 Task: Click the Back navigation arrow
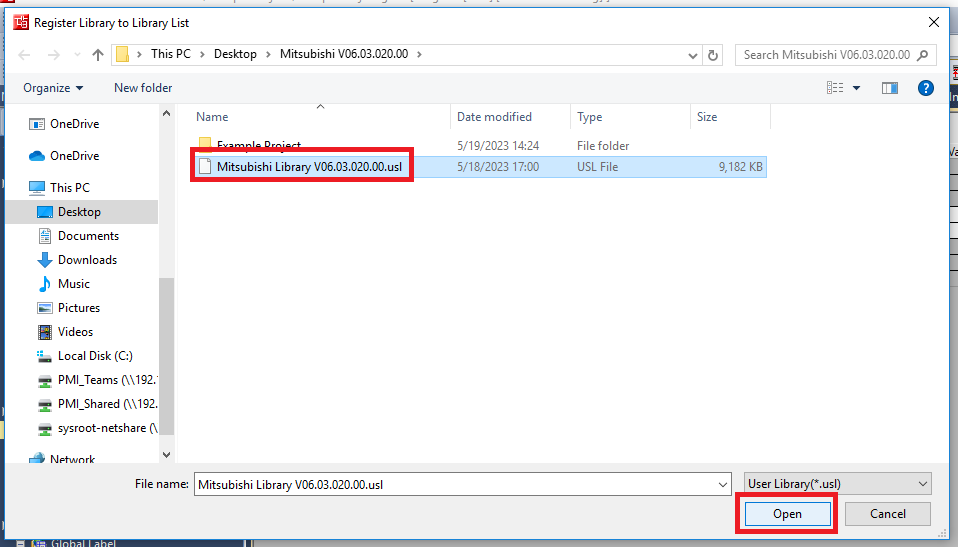[26, 54]
